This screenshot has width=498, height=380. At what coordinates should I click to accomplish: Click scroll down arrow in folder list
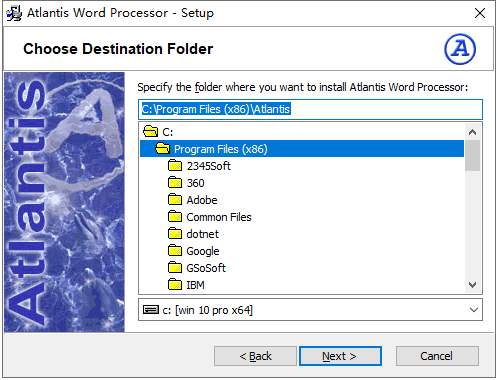(x=472, y=285)
